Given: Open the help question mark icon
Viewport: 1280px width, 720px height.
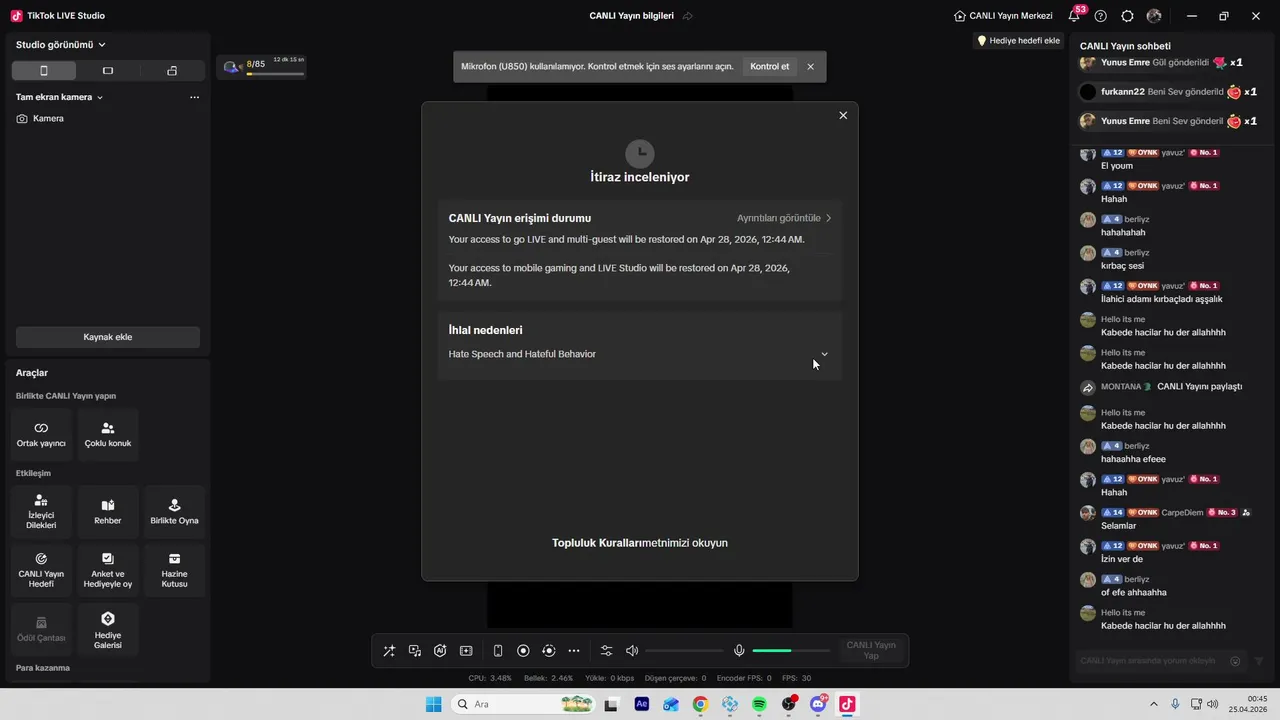Looking at the screenshot, I should coord(1101,16).
